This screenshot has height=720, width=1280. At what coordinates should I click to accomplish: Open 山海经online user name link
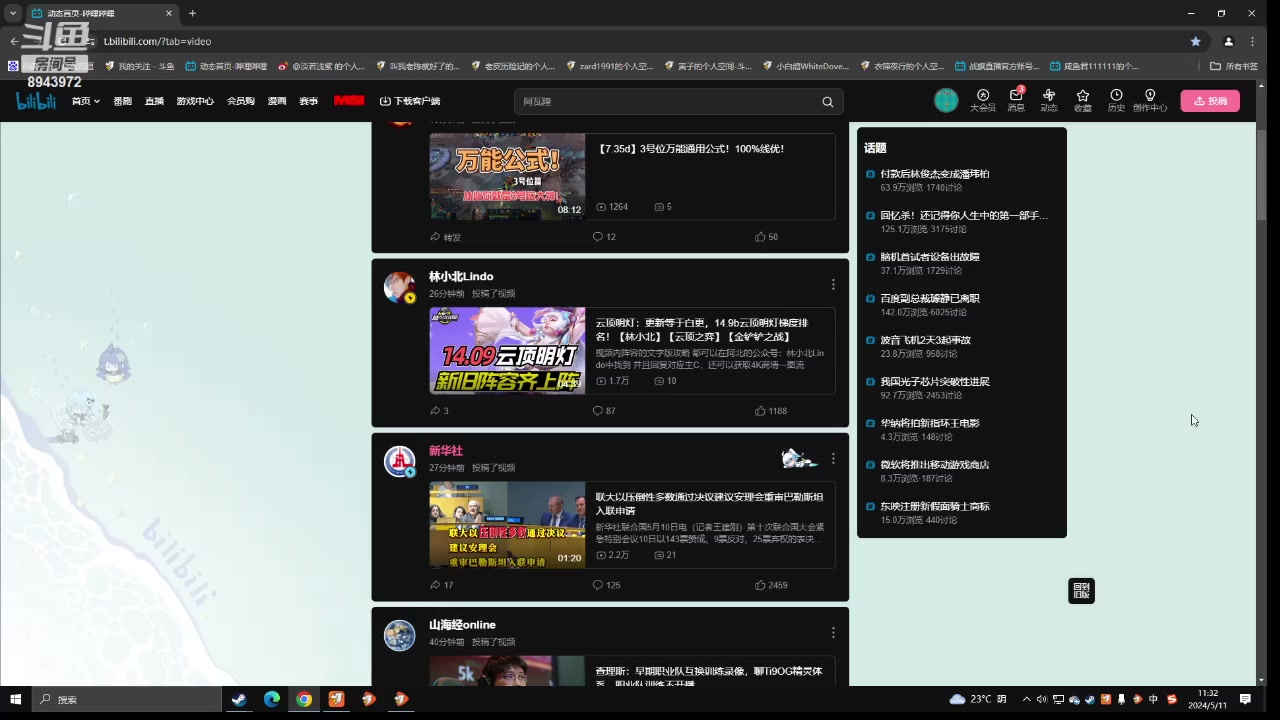coord(462,625)
